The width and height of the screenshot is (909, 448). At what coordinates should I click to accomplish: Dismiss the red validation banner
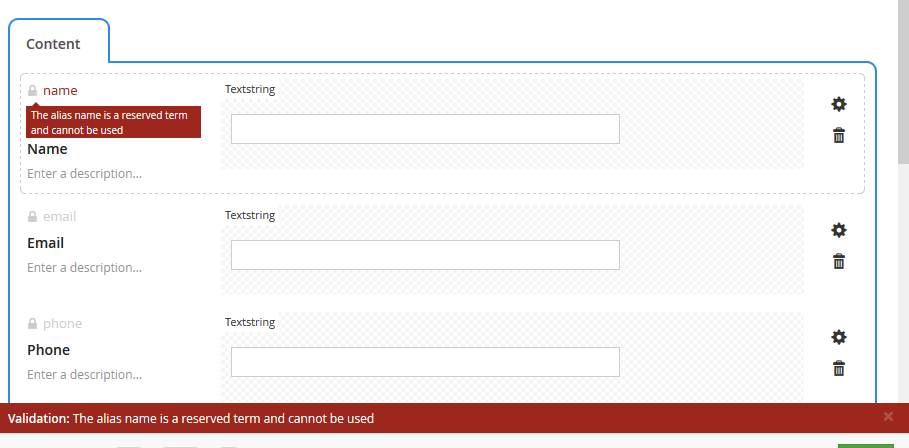pyautogui.click(x=888, y=416)
